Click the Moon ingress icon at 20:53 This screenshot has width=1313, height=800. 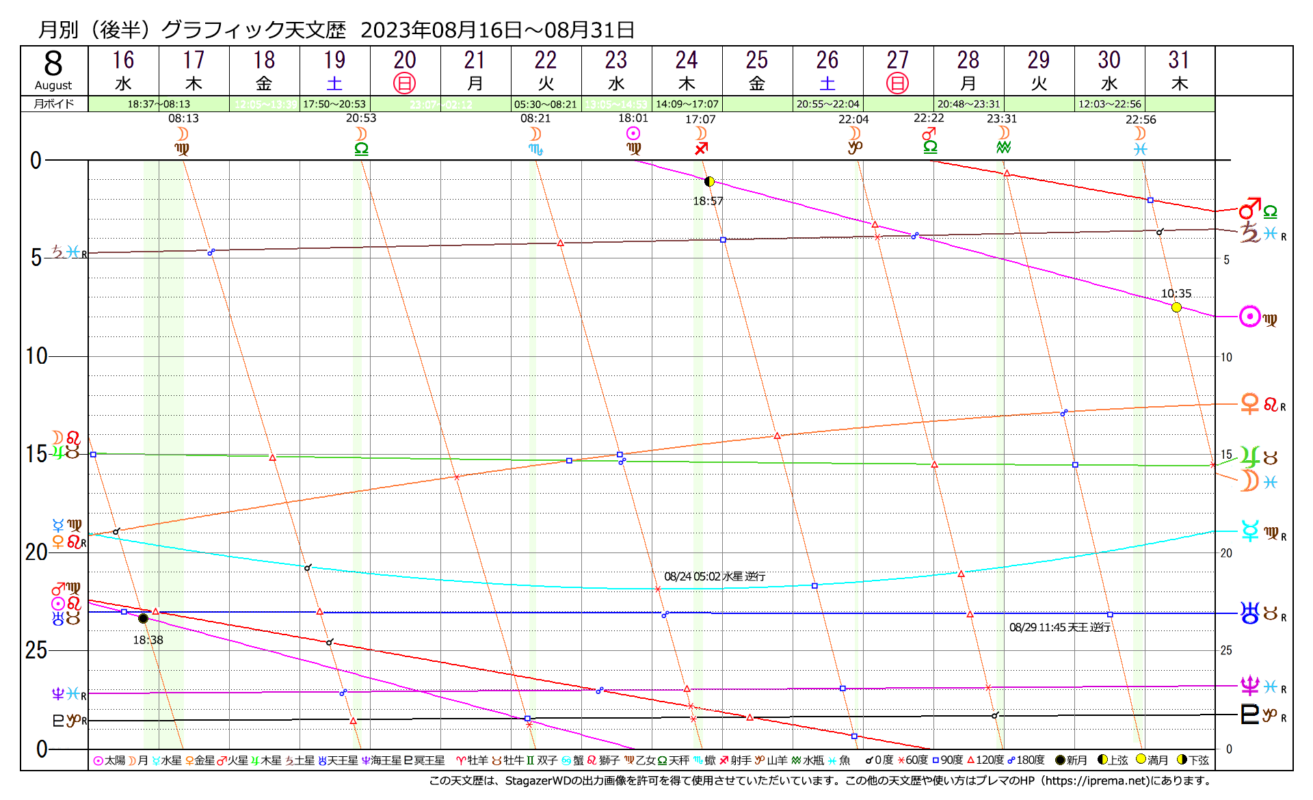click(361, 134)
